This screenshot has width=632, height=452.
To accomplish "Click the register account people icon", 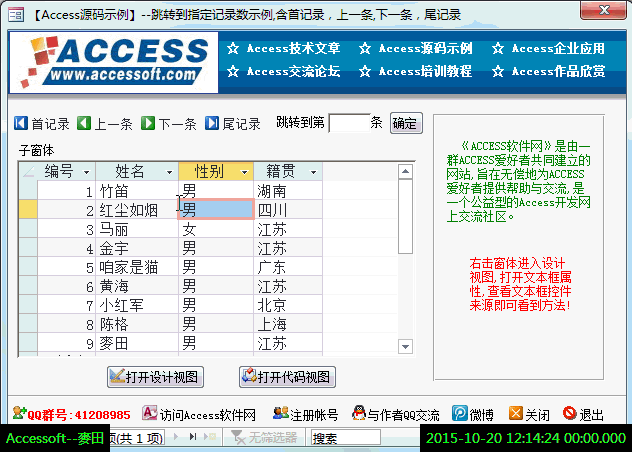I will 281,413.
